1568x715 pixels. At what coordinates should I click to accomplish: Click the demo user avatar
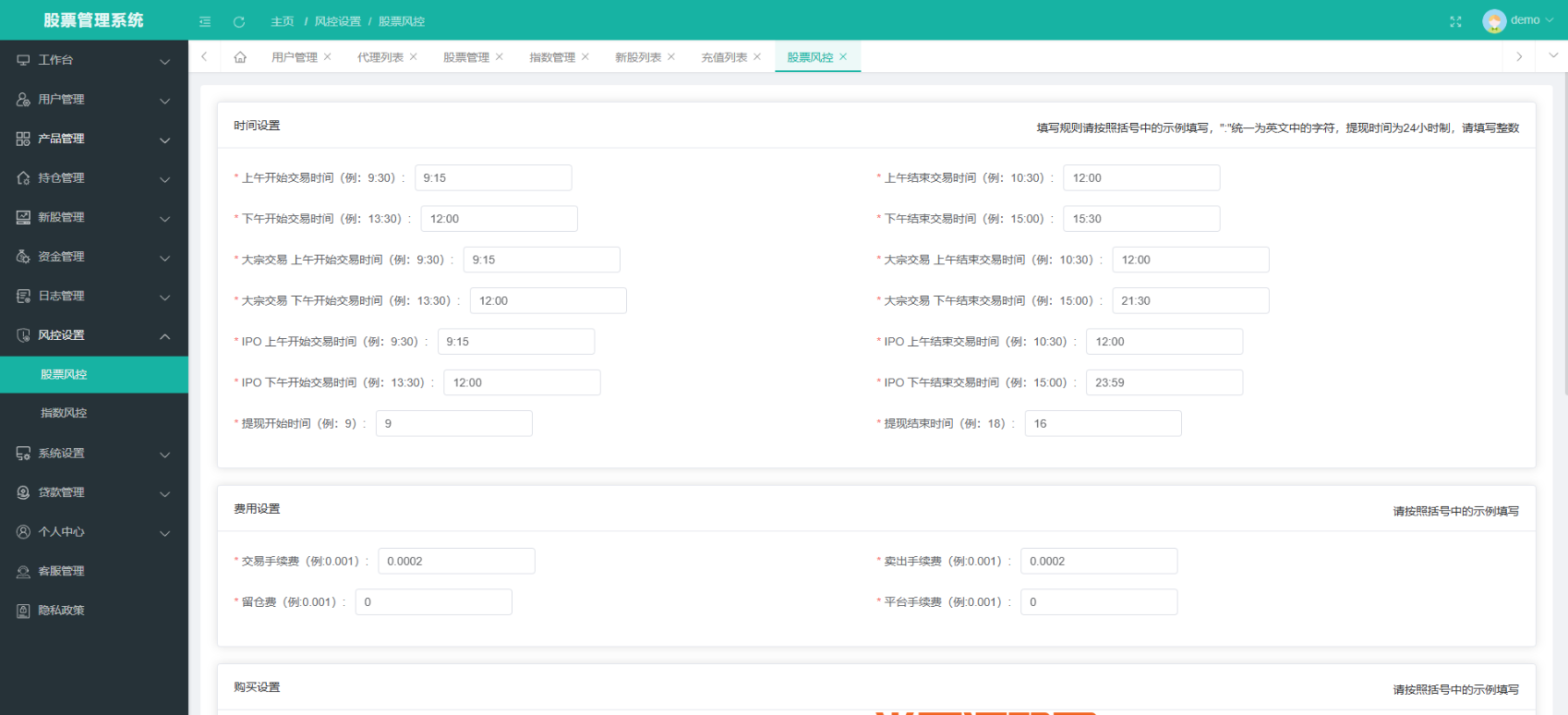tap(1493, 21)
